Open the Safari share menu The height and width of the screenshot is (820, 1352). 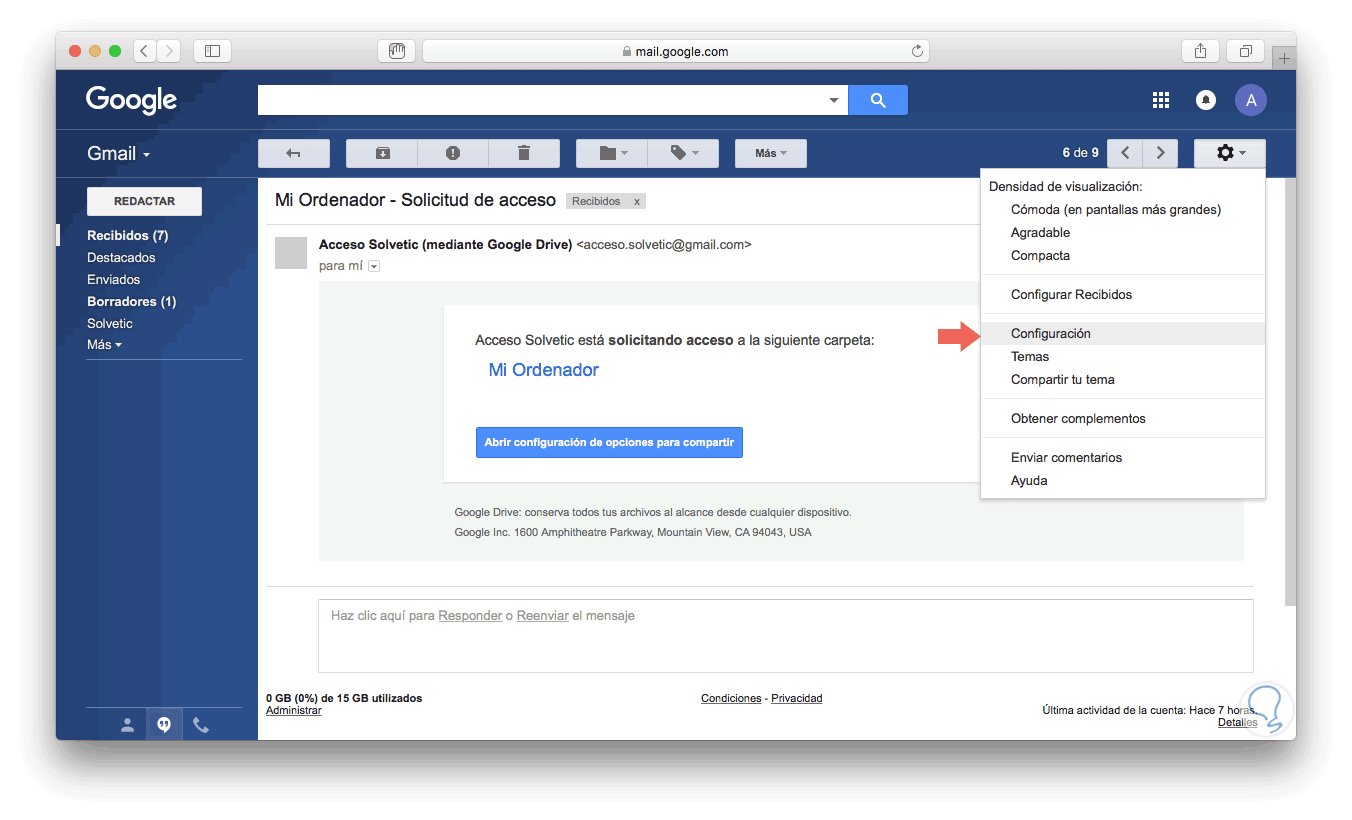pyautogui.click(x=1200, y=50)
